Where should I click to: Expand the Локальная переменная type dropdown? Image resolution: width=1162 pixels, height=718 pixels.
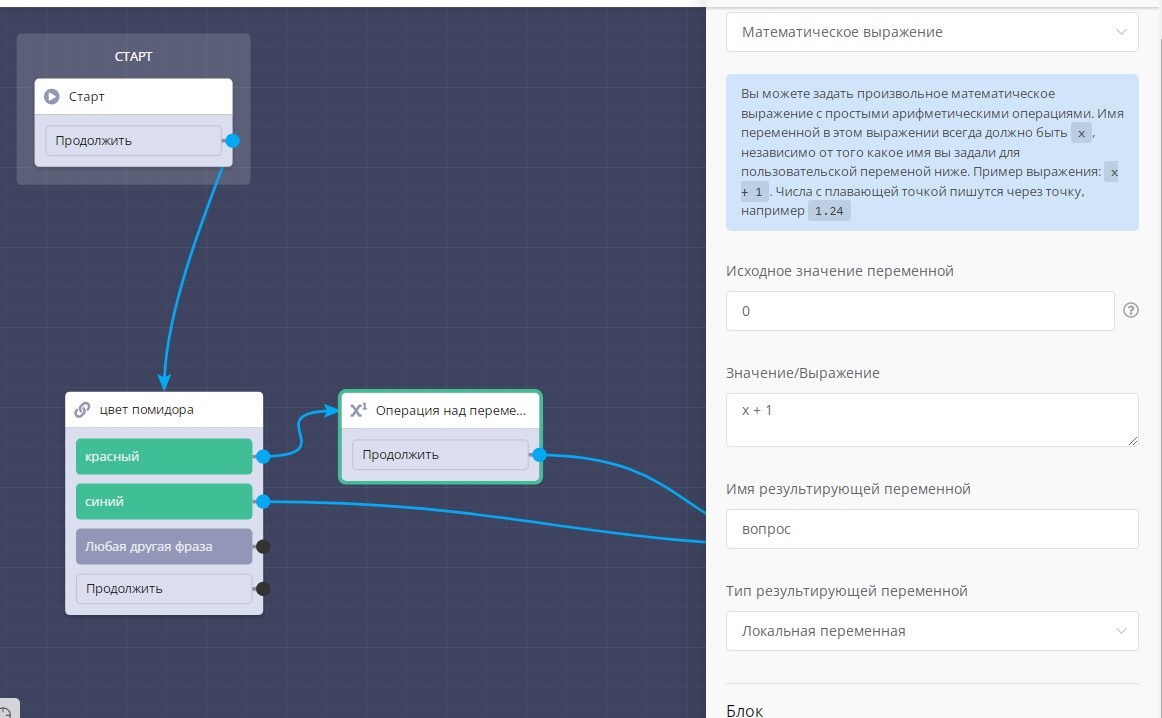coord(931,631)
